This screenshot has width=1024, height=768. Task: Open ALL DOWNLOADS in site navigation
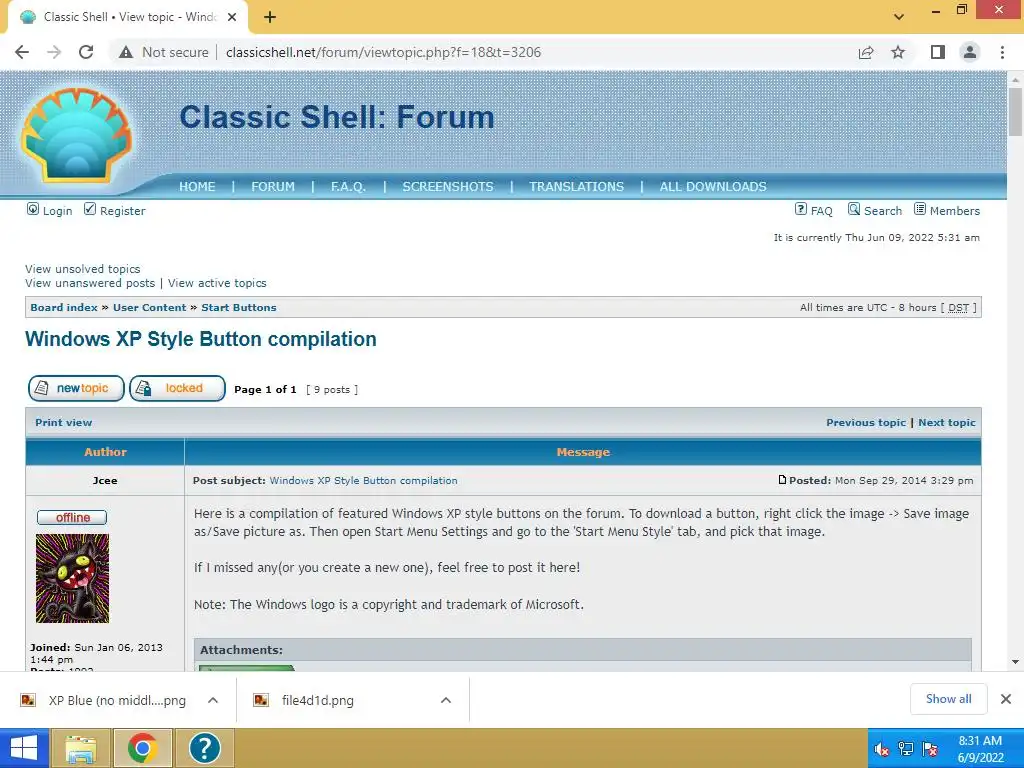point(713,187)
